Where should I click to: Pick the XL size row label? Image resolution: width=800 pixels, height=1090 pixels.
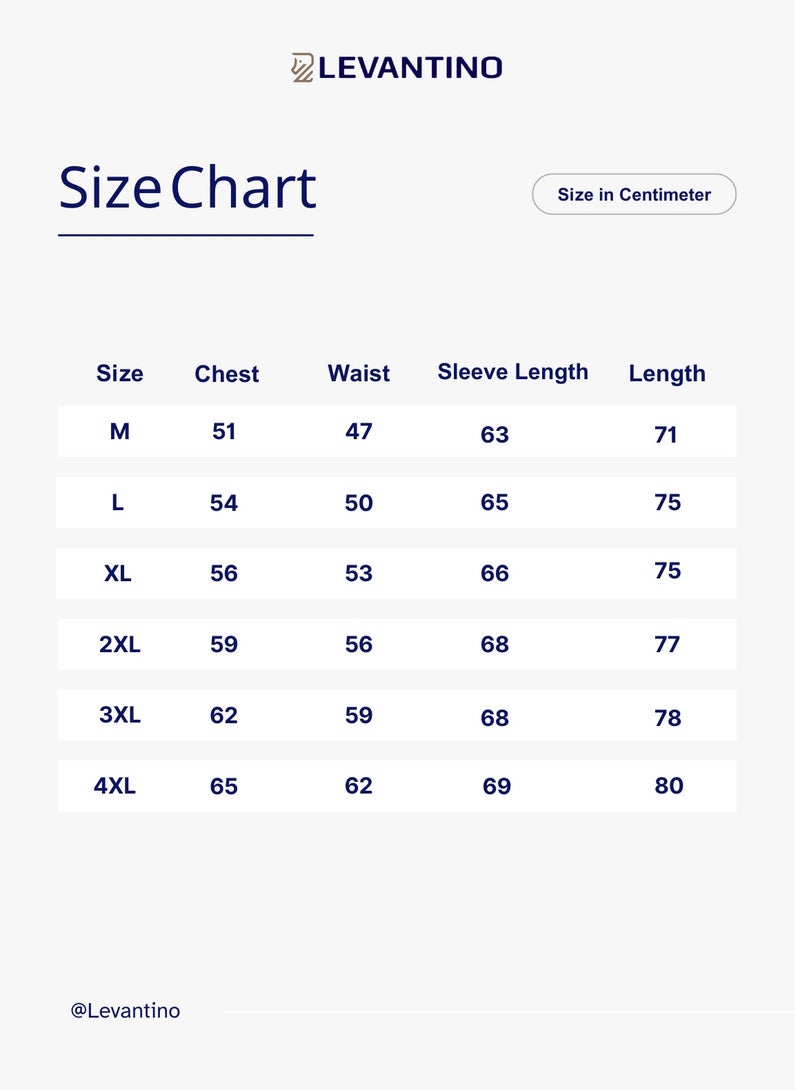tap(118, 574)
